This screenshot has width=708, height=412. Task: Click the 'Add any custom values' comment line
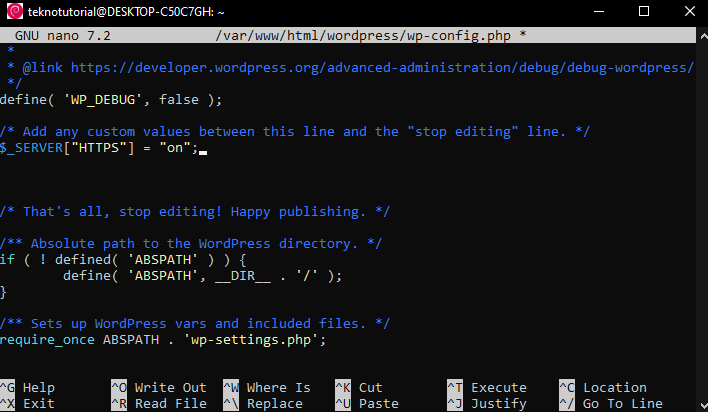(x=295, y=132)
